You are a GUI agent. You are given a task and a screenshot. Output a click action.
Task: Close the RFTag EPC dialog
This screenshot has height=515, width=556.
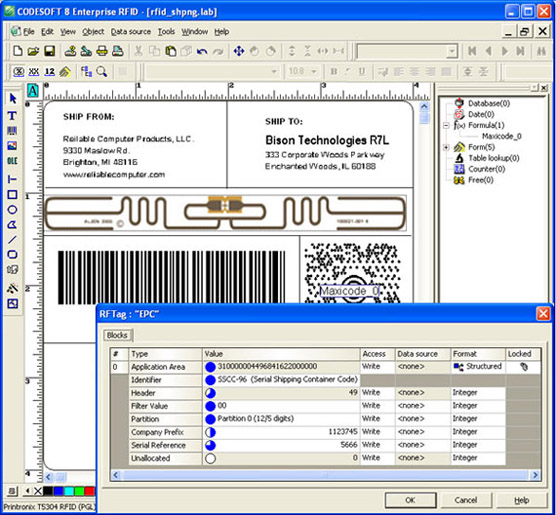pos(543,314)
